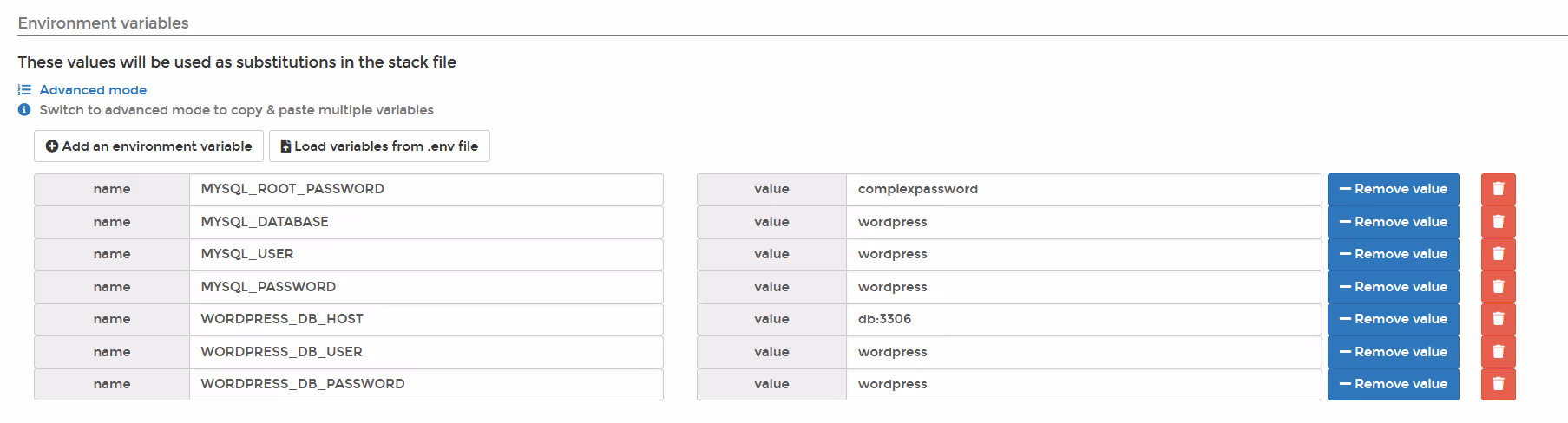The width and height of the screenshot is (1568, 423).
Task: Edit the WORDPRESS_DB_USER name field
Action: [x=426, y=352]
